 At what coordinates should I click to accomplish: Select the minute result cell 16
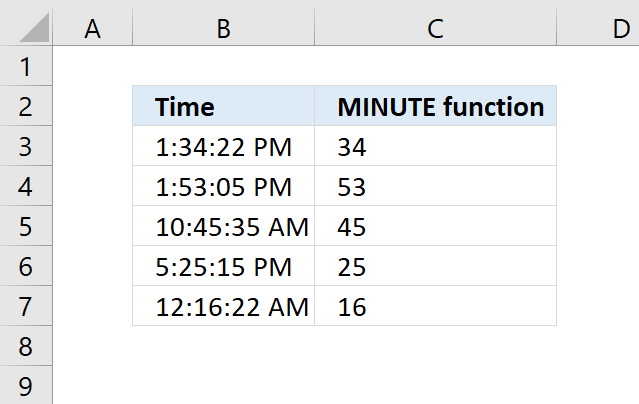click(x=435, y=306)
